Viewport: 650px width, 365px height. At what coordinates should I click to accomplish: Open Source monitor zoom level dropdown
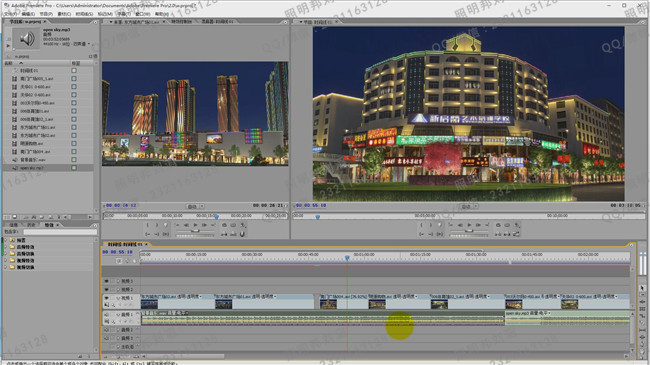click(x=195, y=206)
